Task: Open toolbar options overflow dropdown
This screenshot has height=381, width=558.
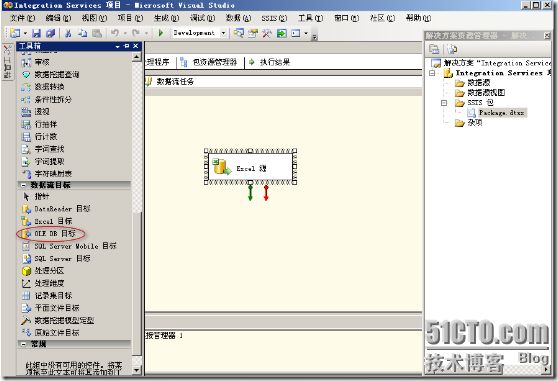Action: (315, 37)
